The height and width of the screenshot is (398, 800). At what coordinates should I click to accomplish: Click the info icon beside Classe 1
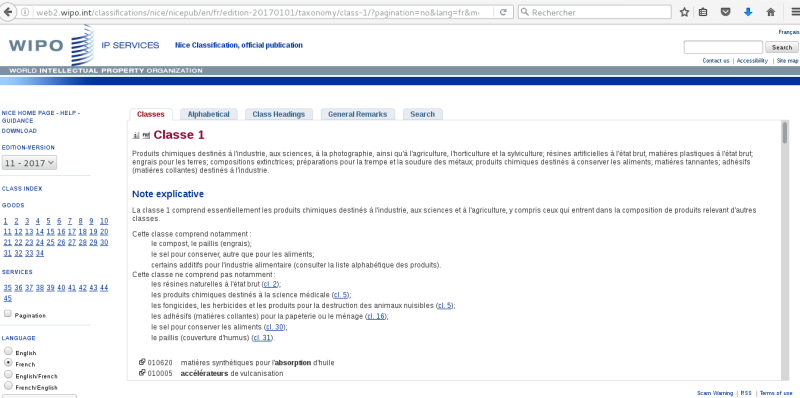point(136,136)
